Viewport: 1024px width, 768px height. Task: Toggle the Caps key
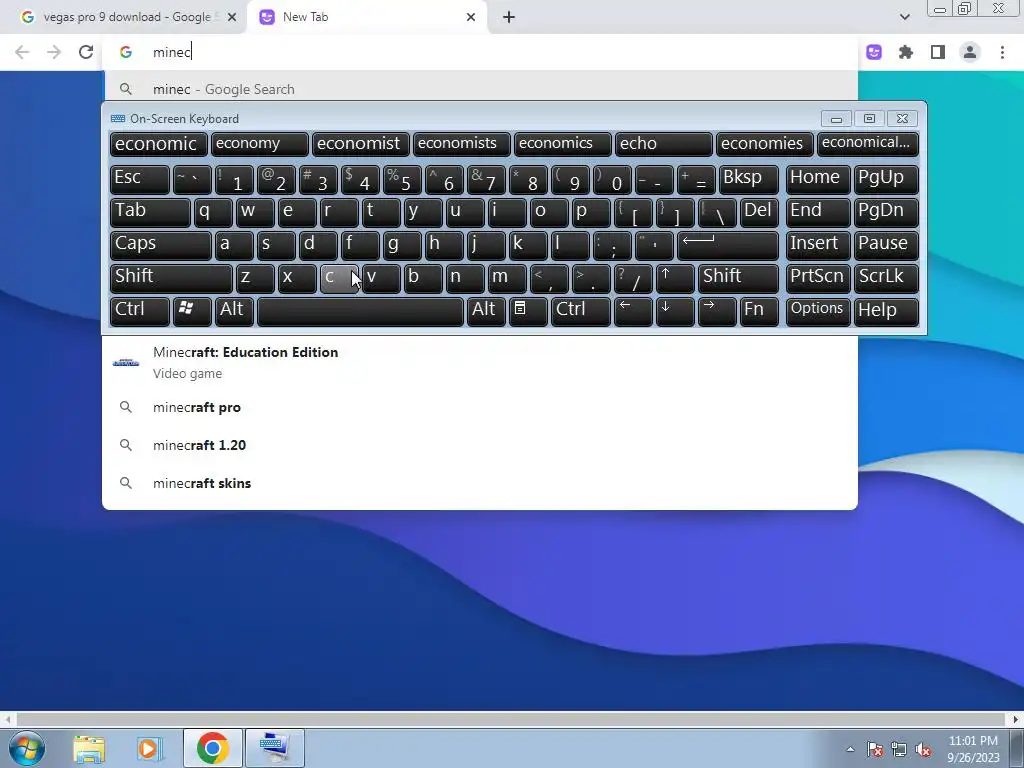(x=161, y=245)
